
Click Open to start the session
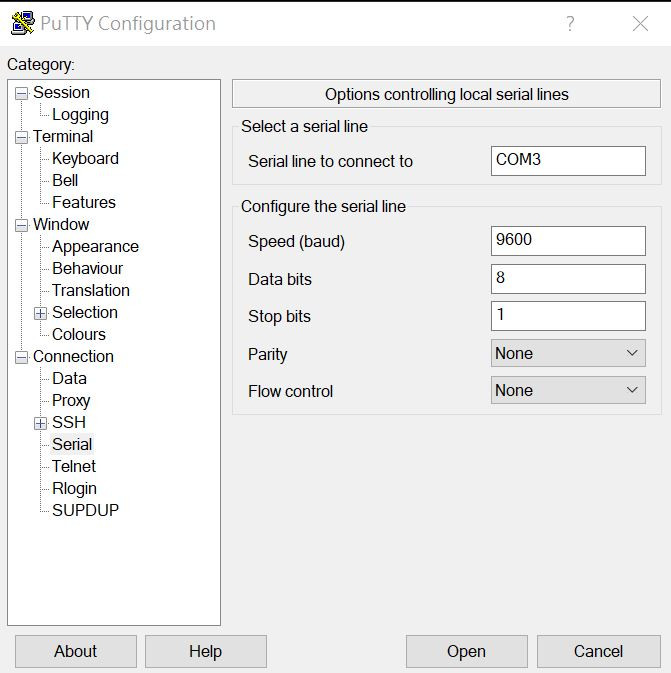pos(467,652)
